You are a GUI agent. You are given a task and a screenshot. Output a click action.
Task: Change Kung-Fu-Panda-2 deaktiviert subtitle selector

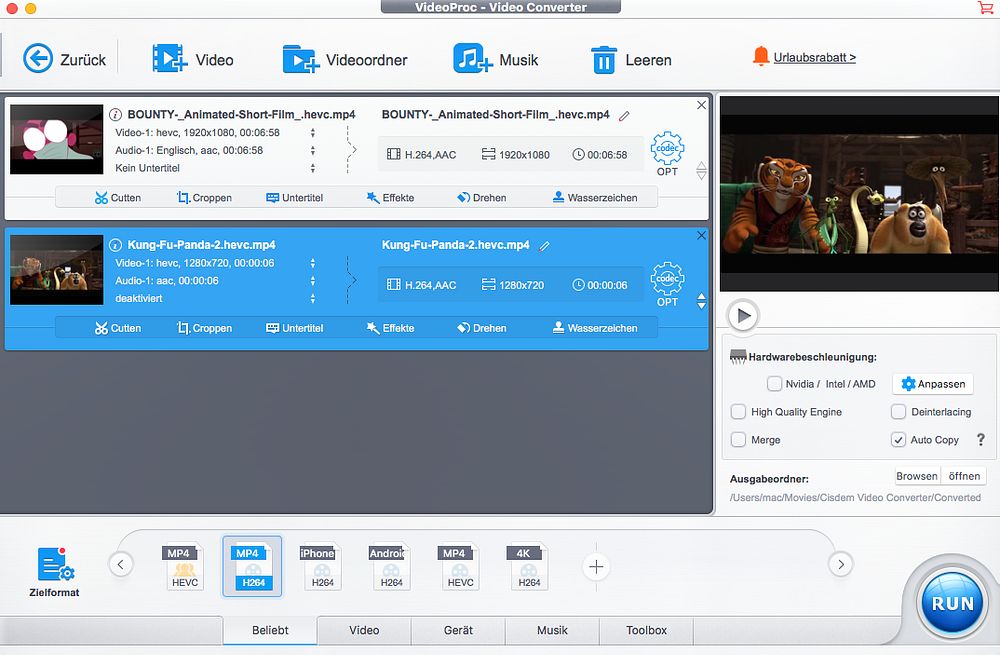click(312, 298)
